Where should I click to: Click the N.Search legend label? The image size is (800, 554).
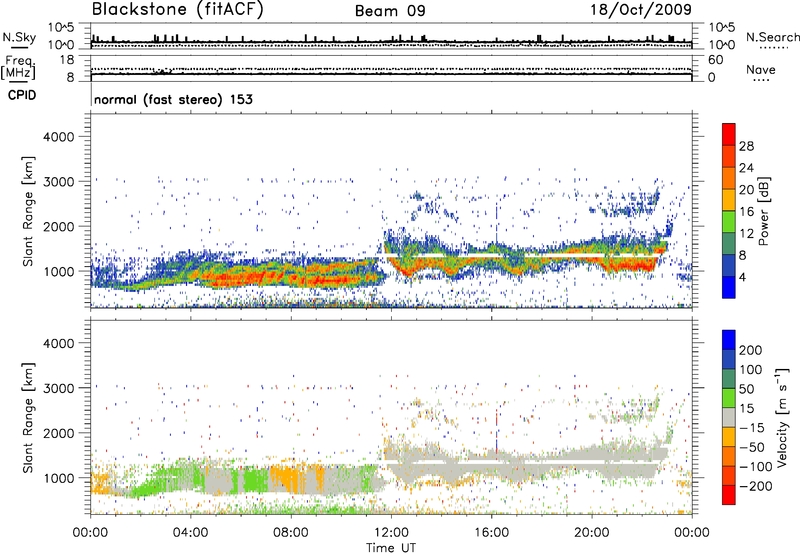coord(773,37)
